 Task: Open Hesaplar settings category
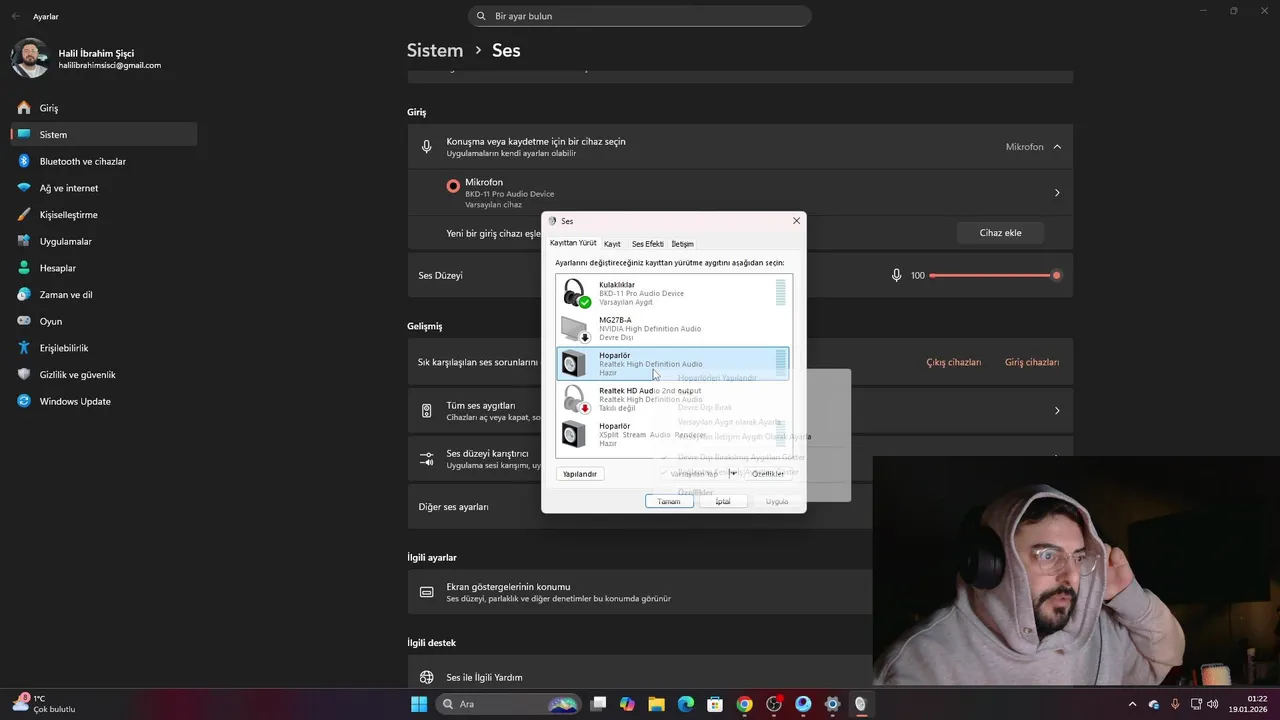coord(104,268)
